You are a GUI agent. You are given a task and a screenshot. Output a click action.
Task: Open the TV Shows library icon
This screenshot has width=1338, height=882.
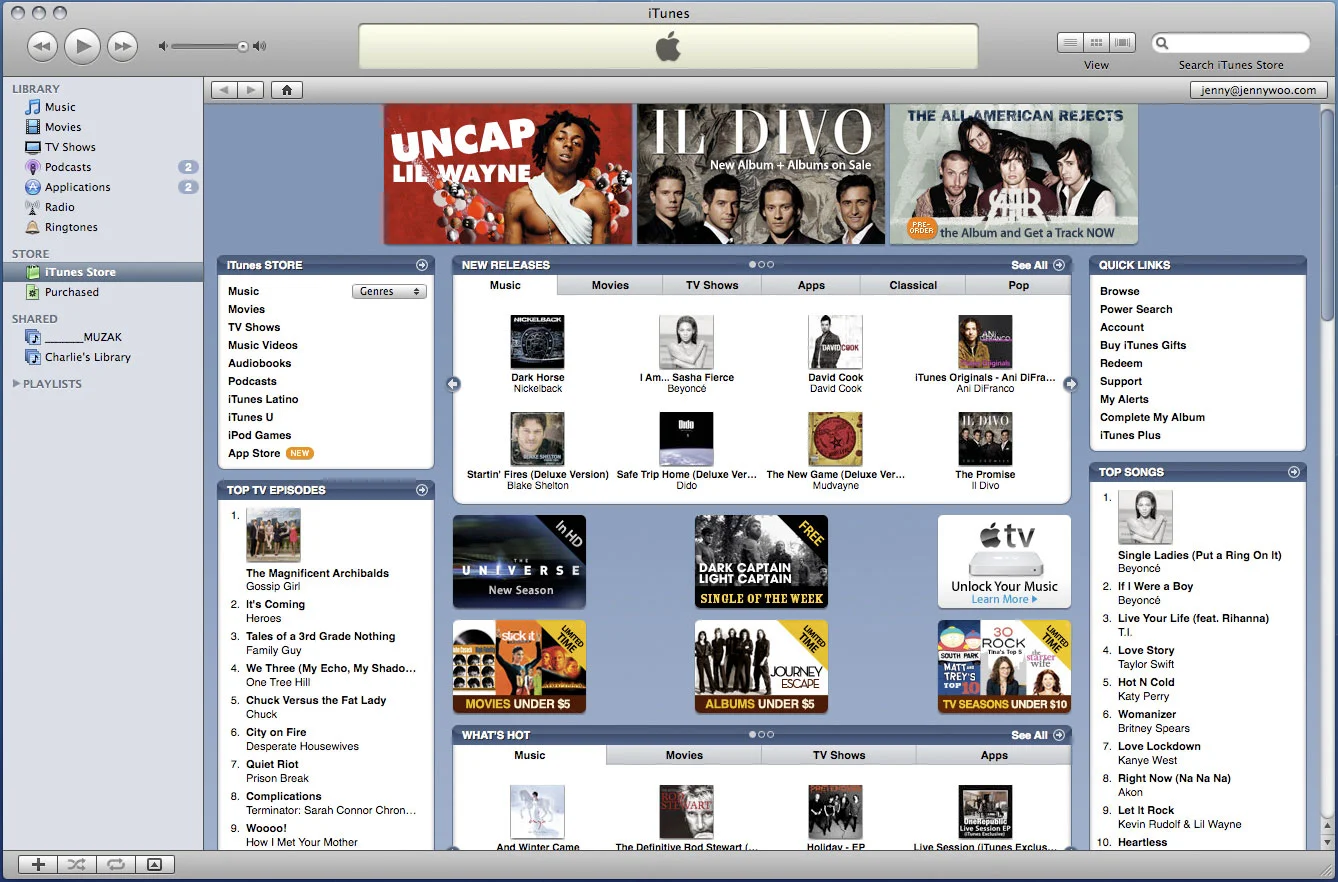point(33,147)
